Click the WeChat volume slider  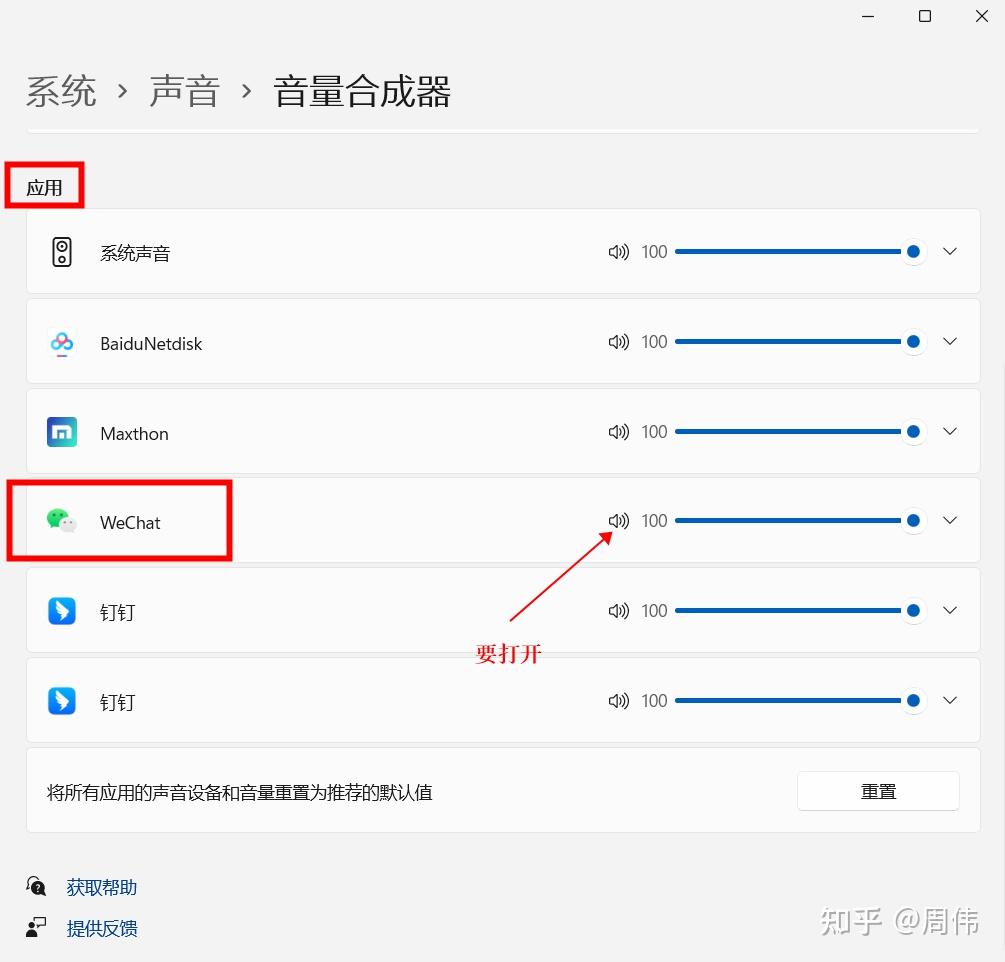click(799, 520)
